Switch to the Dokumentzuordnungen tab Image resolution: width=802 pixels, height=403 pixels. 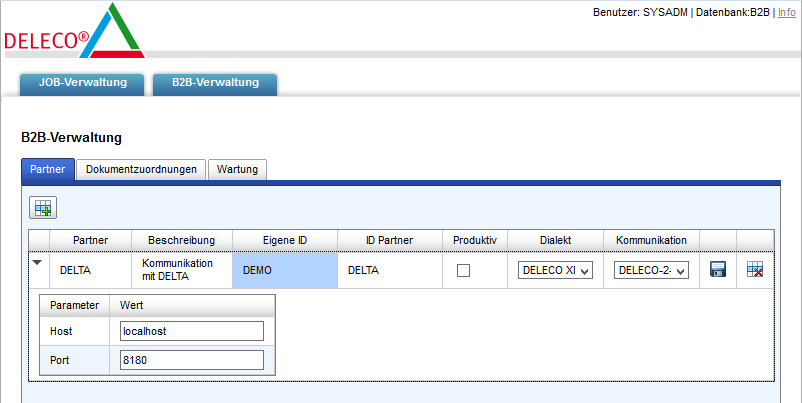tap(141, 170)
